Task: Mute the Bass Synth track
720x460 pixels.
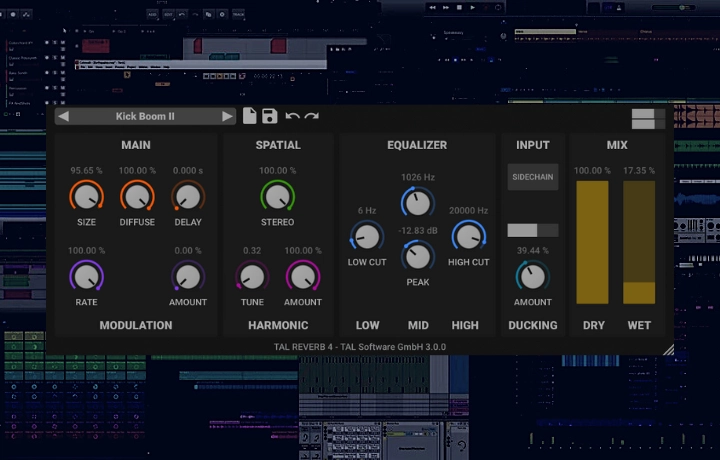Action: 62,73
